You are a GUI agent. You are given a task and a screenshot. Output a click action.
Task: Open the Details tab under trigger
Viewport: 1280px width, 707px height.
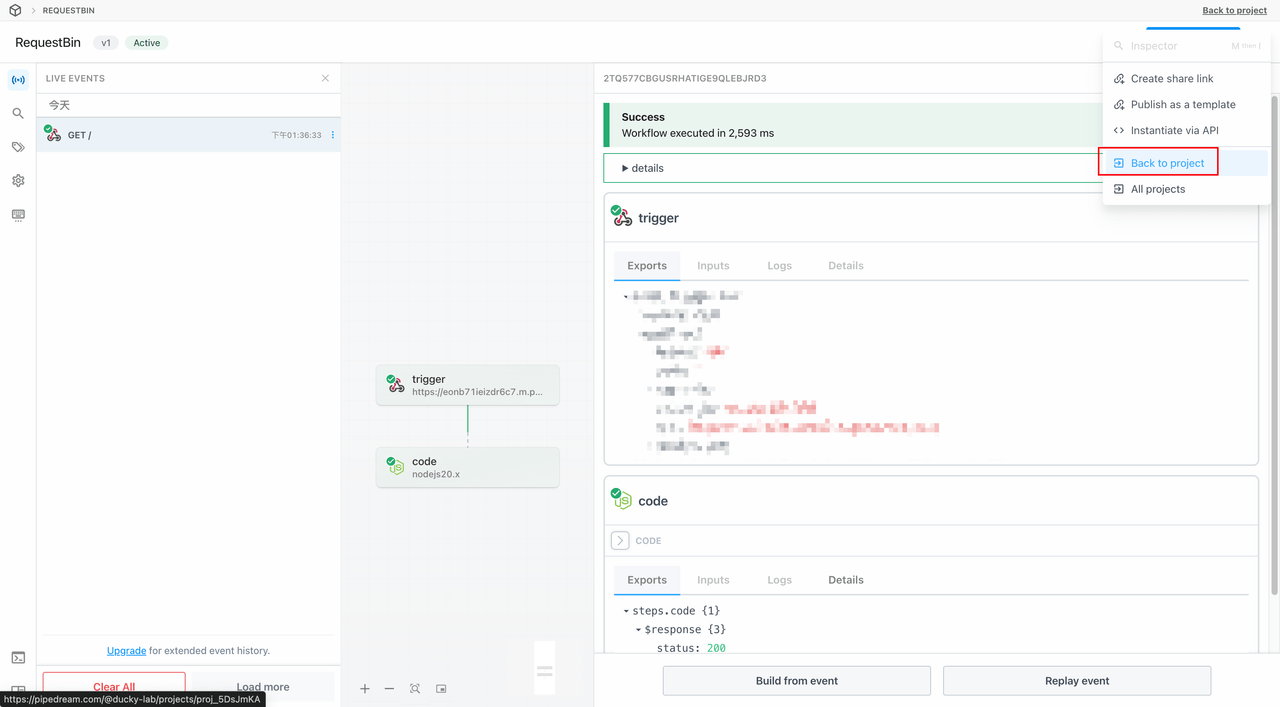pos(846,266)
